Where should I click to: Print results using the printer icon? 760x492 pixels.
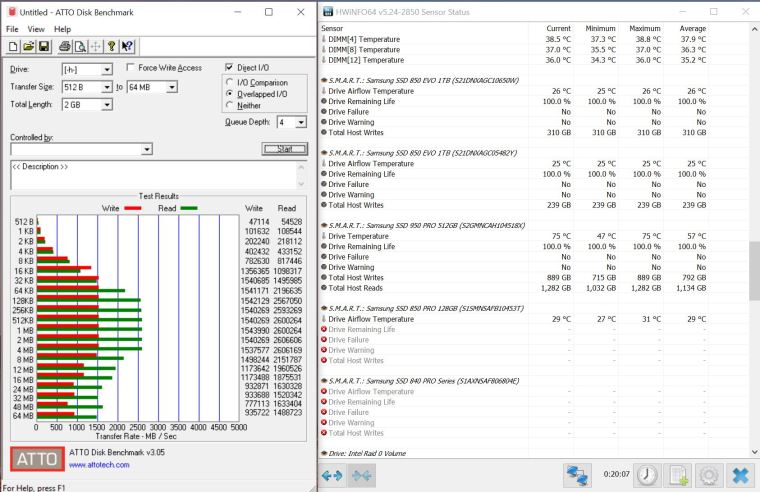pos(64,47)
